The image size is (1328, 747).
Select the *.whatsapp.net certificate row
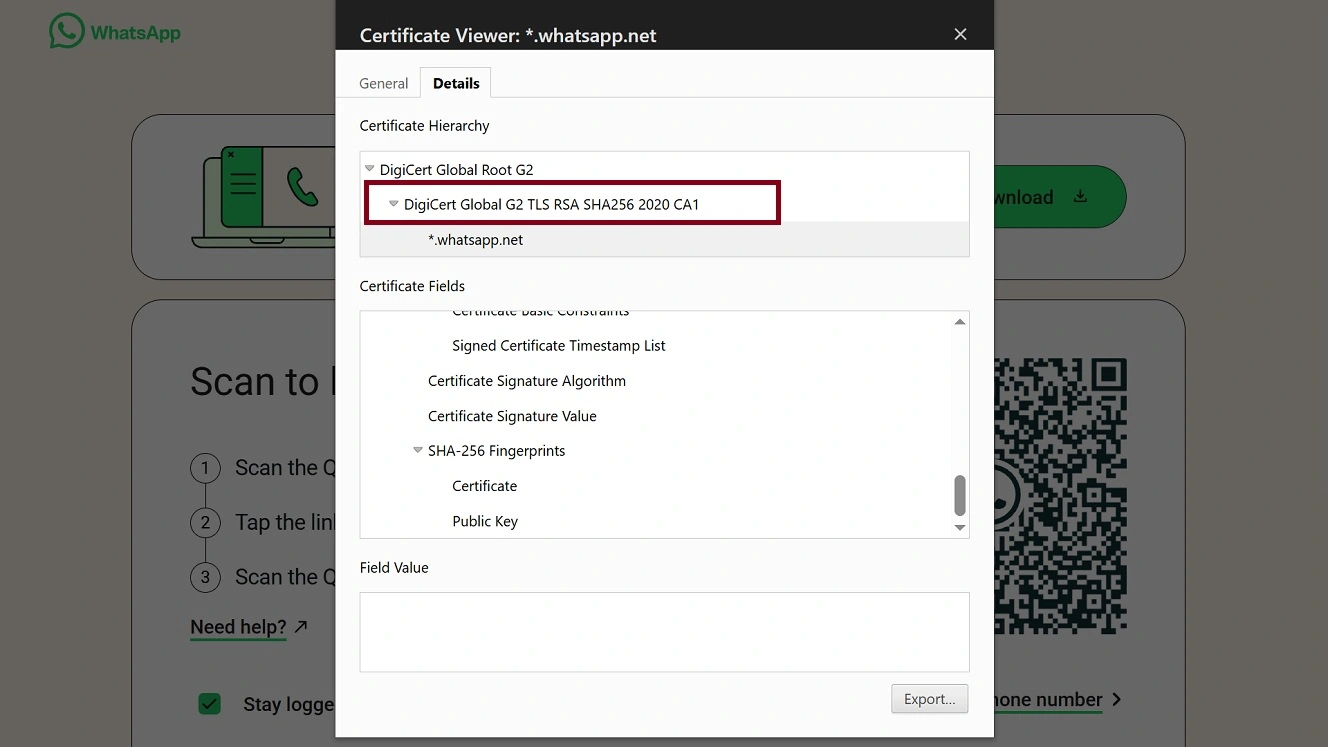664,239
